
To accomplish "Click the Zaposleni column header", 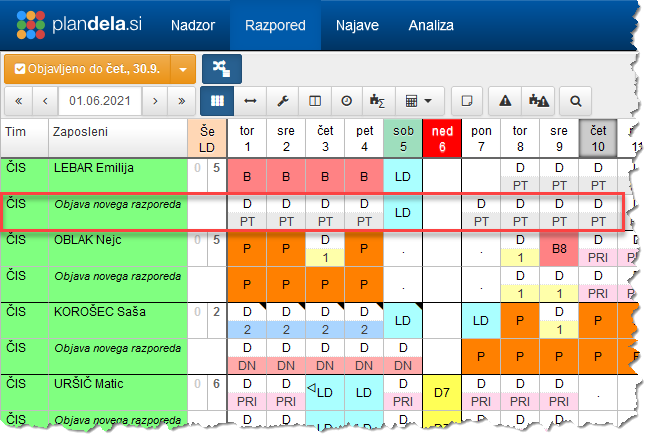I will (118, 139).
